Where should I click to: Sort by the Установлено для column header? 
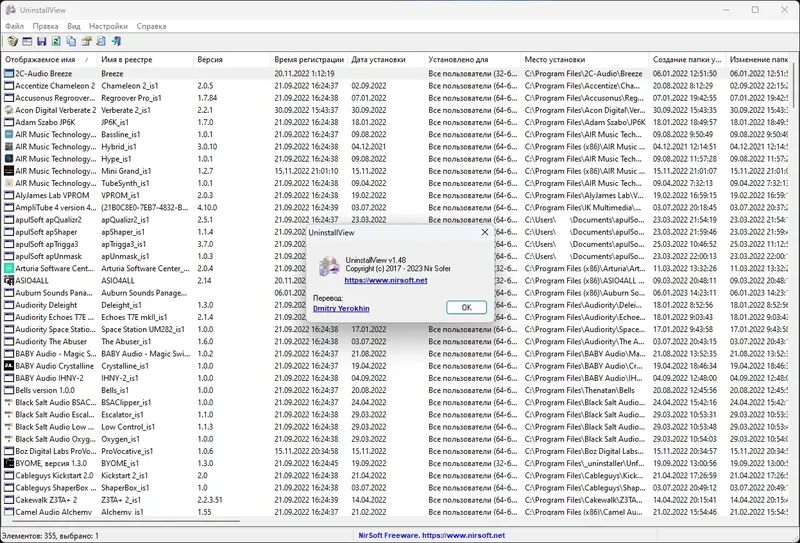point(472,60)
